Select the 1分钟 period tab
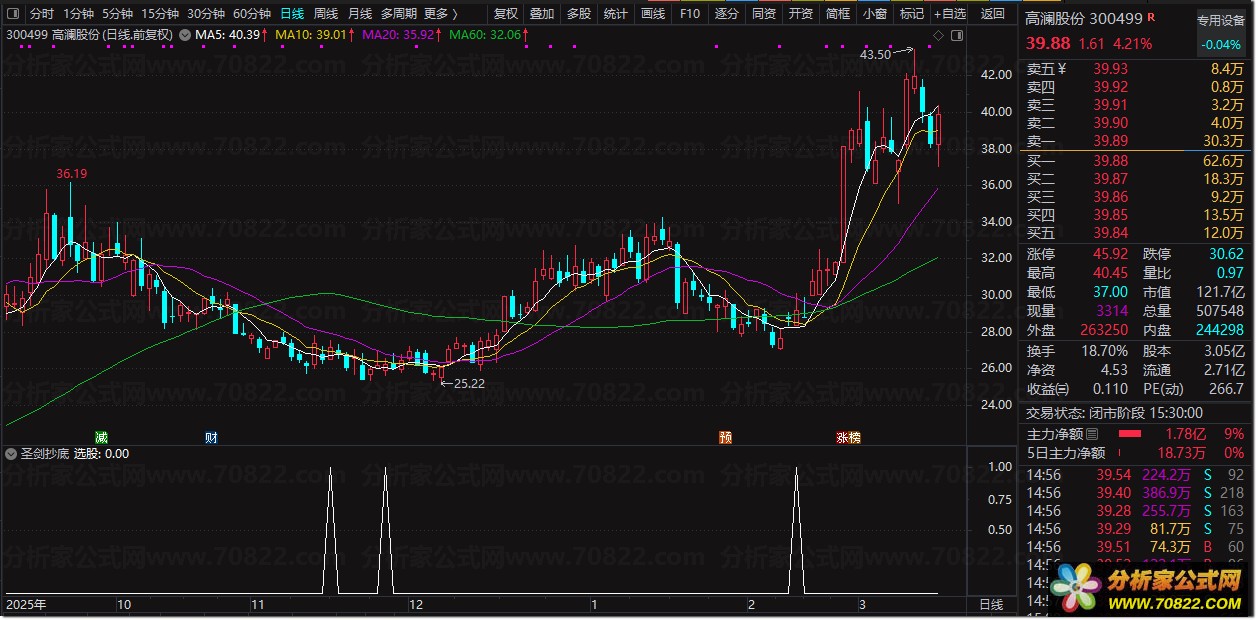The image size is (1258, 620). [x=78, y=14]
